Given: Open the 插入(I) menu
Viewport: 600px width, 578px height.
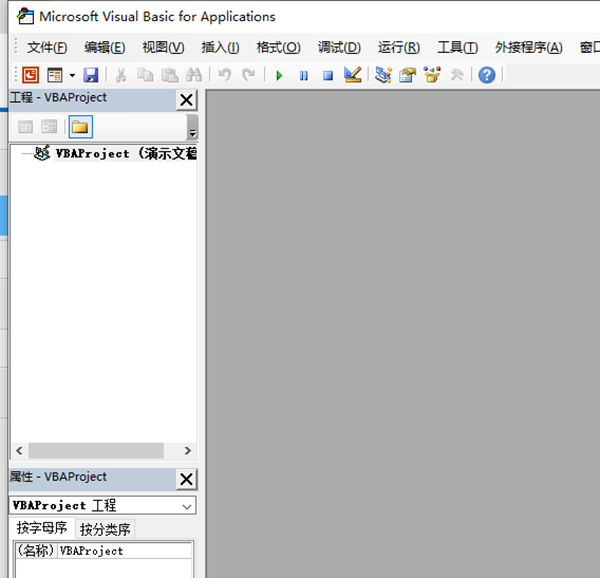Looking at the screenshot, I should (x=220, y=47).
